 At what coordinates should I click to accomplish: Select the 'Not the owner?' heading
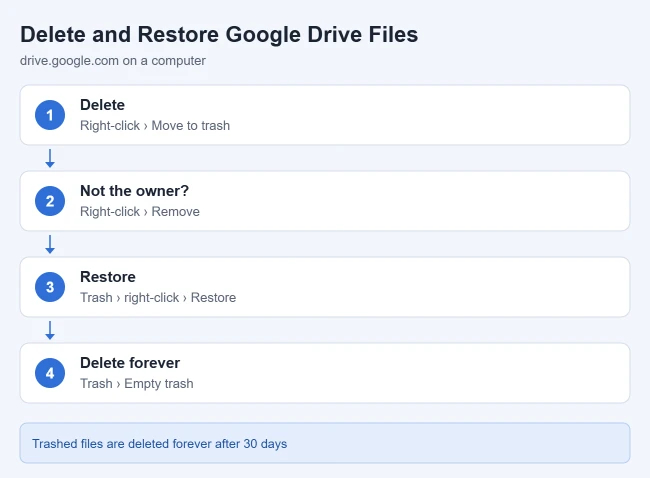134,191
